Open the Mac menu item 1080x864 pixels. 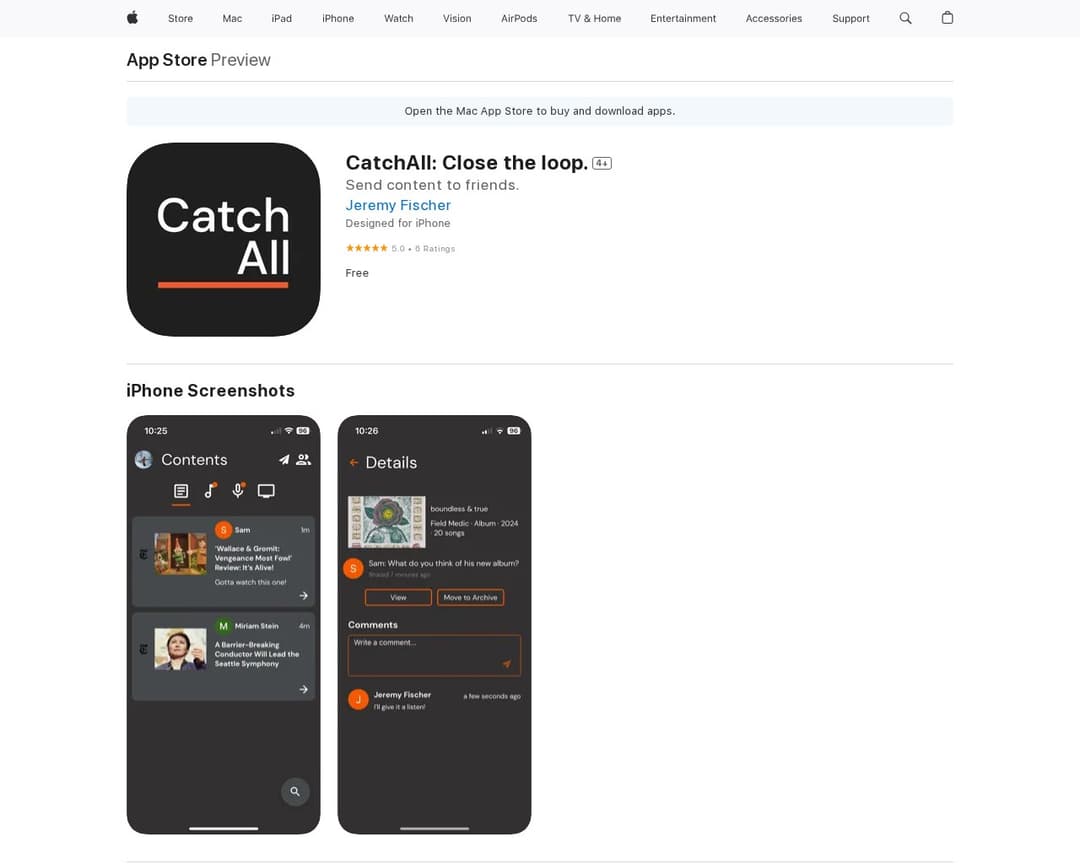[x=232, y=19]
